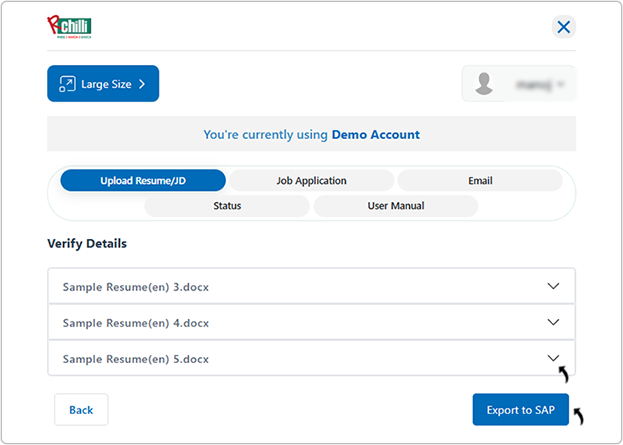Select the Upload Resume/JD tab
This screenshot has height=445, width=623.
pyautogui.click(x=142, y=181)
